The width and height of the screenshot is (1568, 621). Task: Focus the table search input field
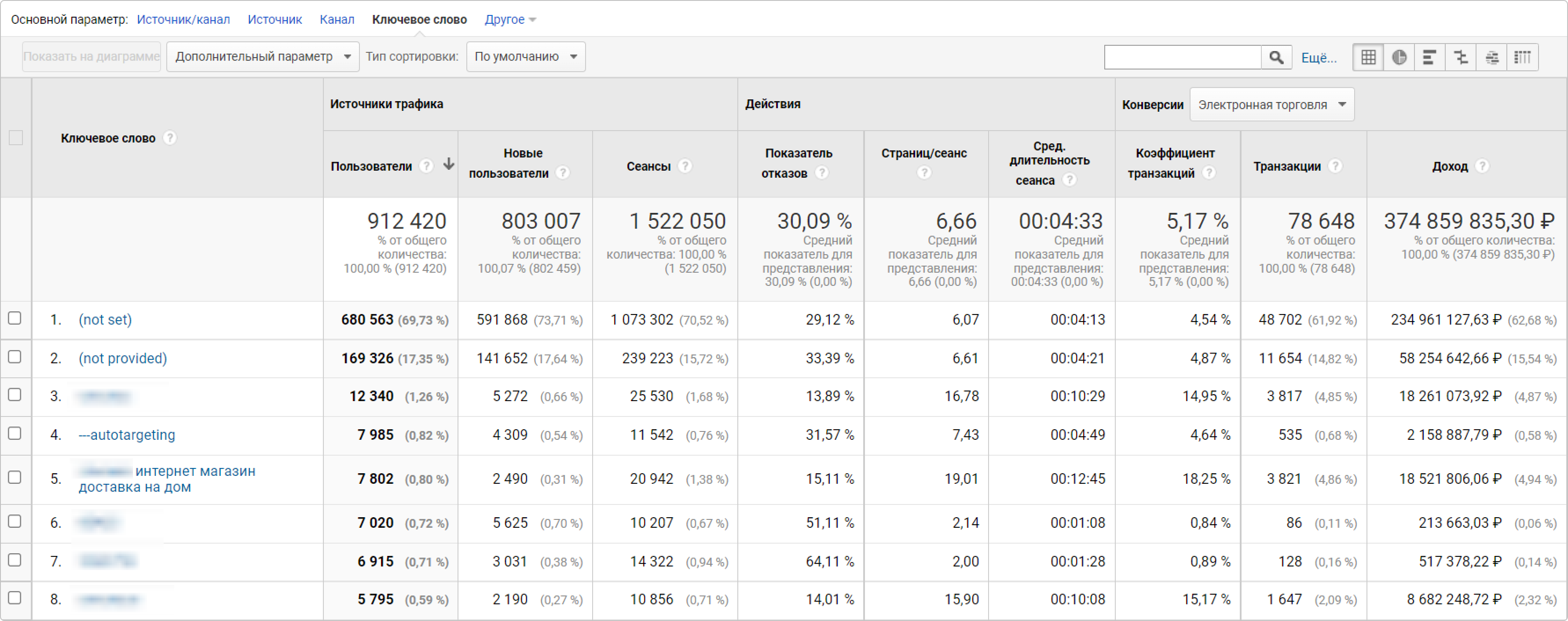[x=1182, y=57]
